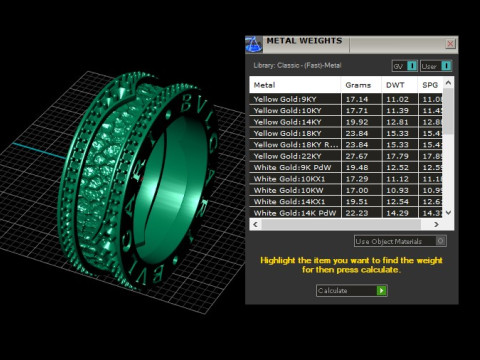Click the 17.29 grams value
480x360 pixels.
pos(357,179)
